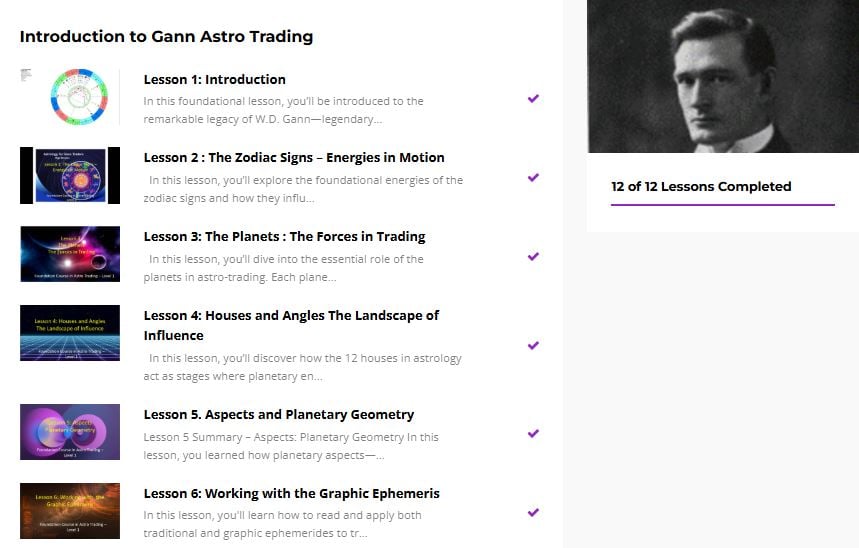
Task: Open Lesson 3 Planets thumbnail
Action: (x=70, y=254)
